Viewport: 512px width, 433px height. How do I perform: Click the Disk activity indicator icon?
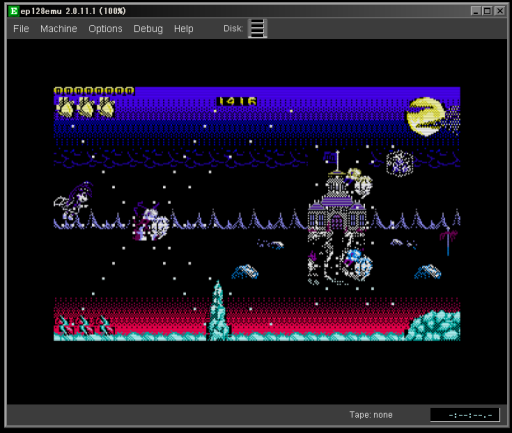(x=257, y=28)
